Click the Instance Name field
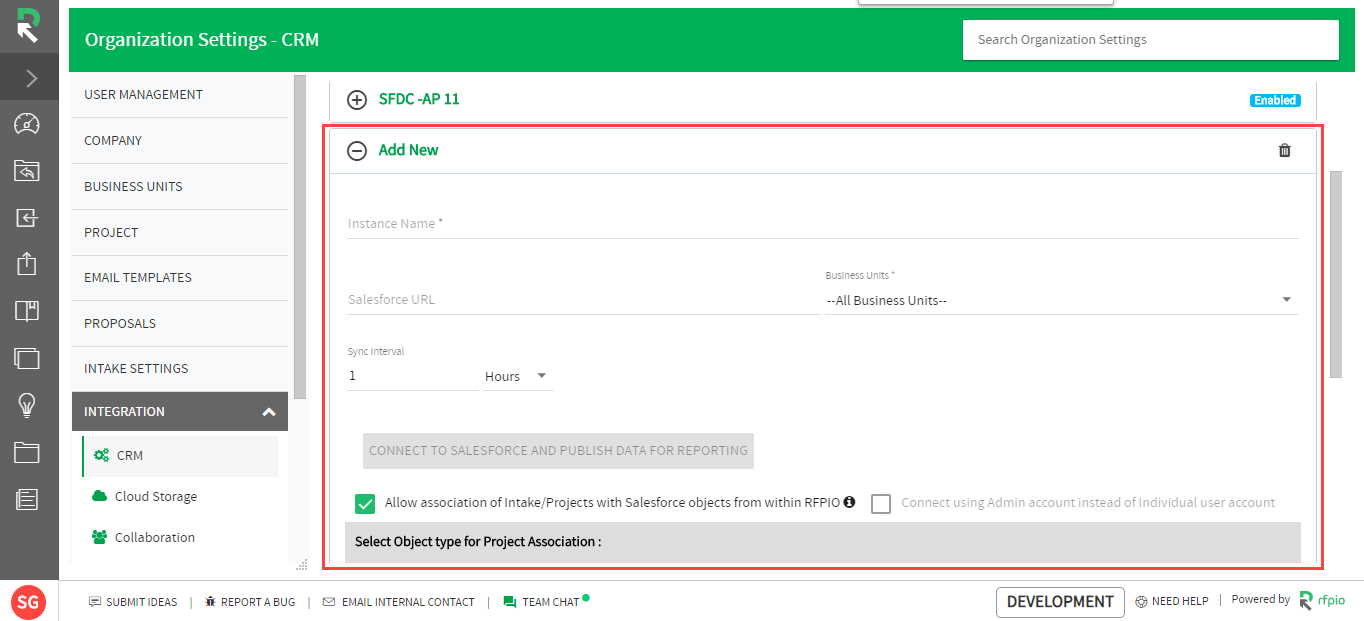This screenshot has width=1364, height=621. (823, 224)
